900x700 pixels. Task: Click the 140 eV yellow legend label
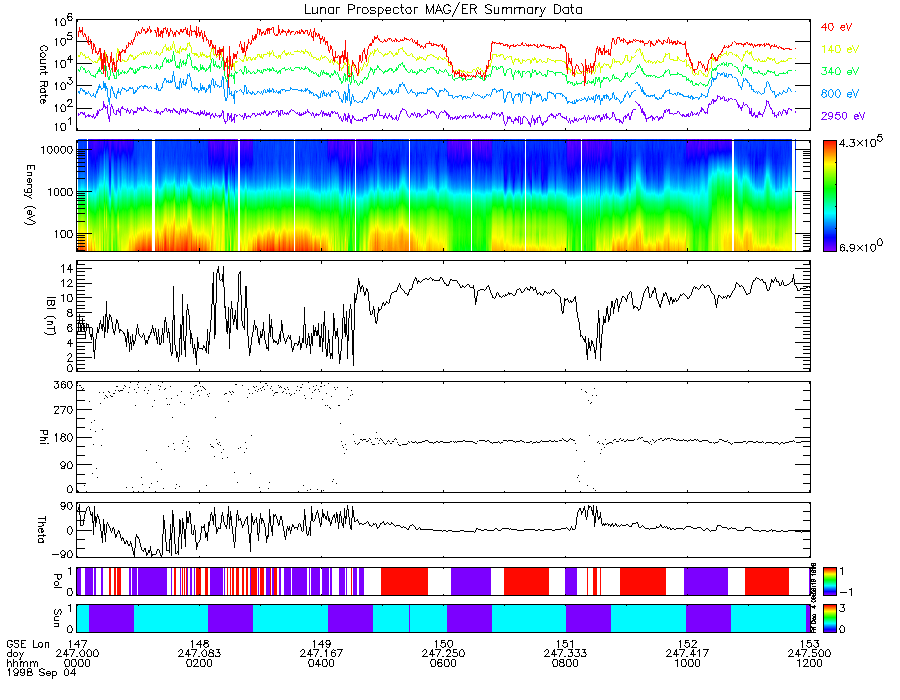[839, 49]
